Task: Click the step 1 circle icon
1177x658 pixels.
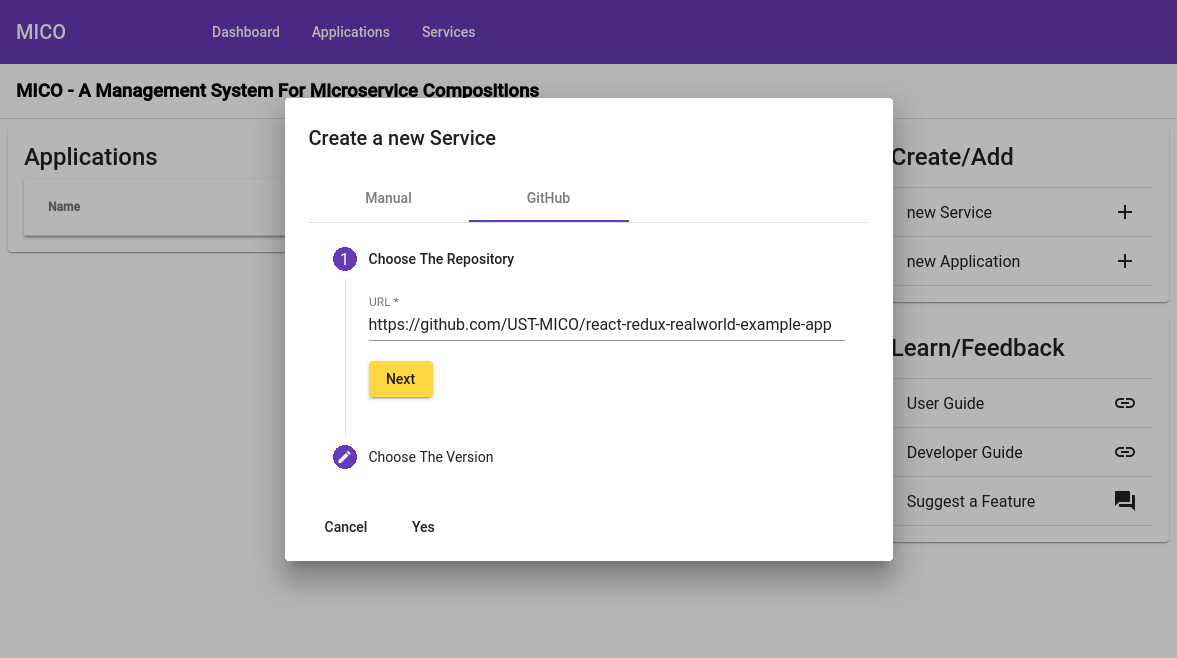Action: point(345,259)
